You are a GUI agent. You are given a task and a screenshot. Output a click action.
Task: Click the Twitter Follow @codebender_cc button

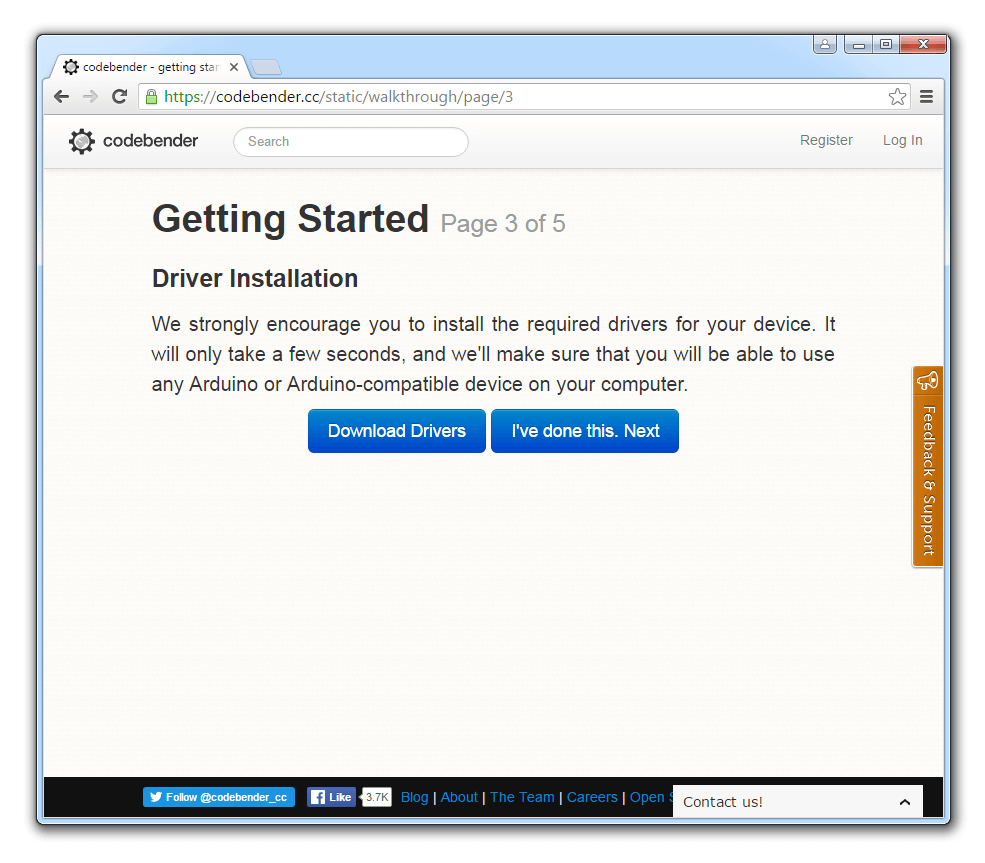click(219, 797)
